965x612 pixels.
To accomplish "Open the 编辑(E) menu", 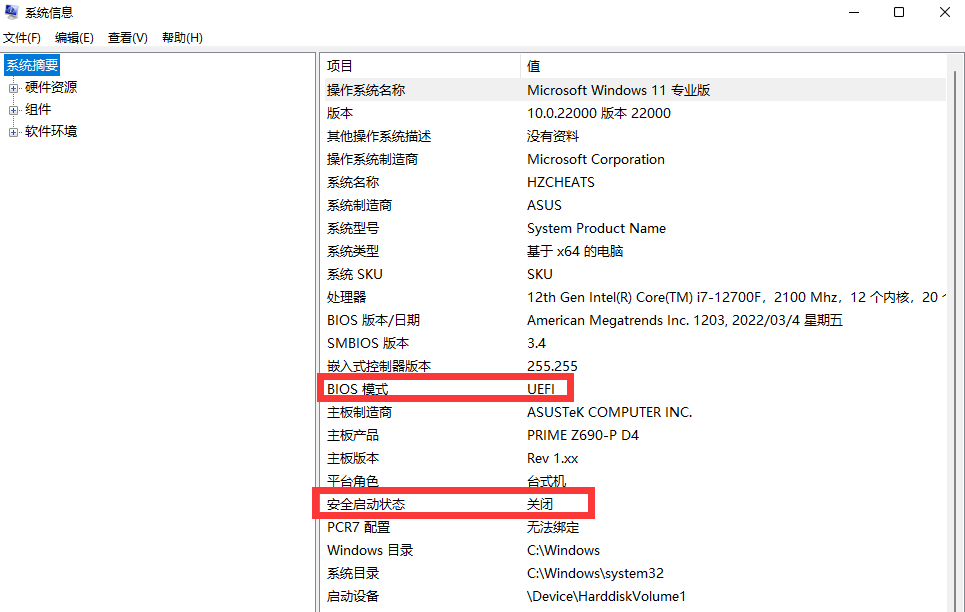I will pos(74,38).
